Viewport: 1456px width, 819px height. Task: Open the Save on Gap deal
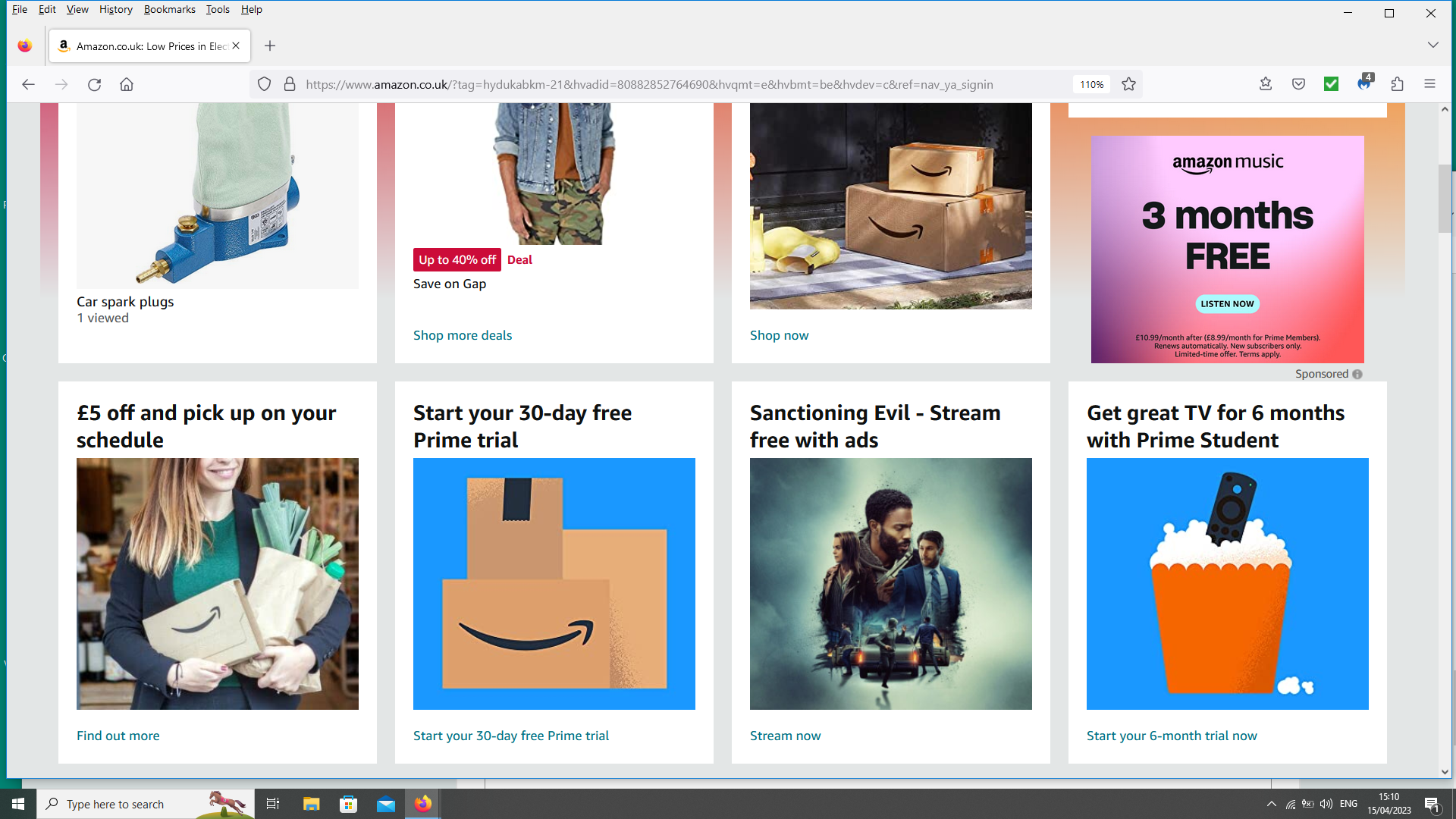tap(450, 284)
